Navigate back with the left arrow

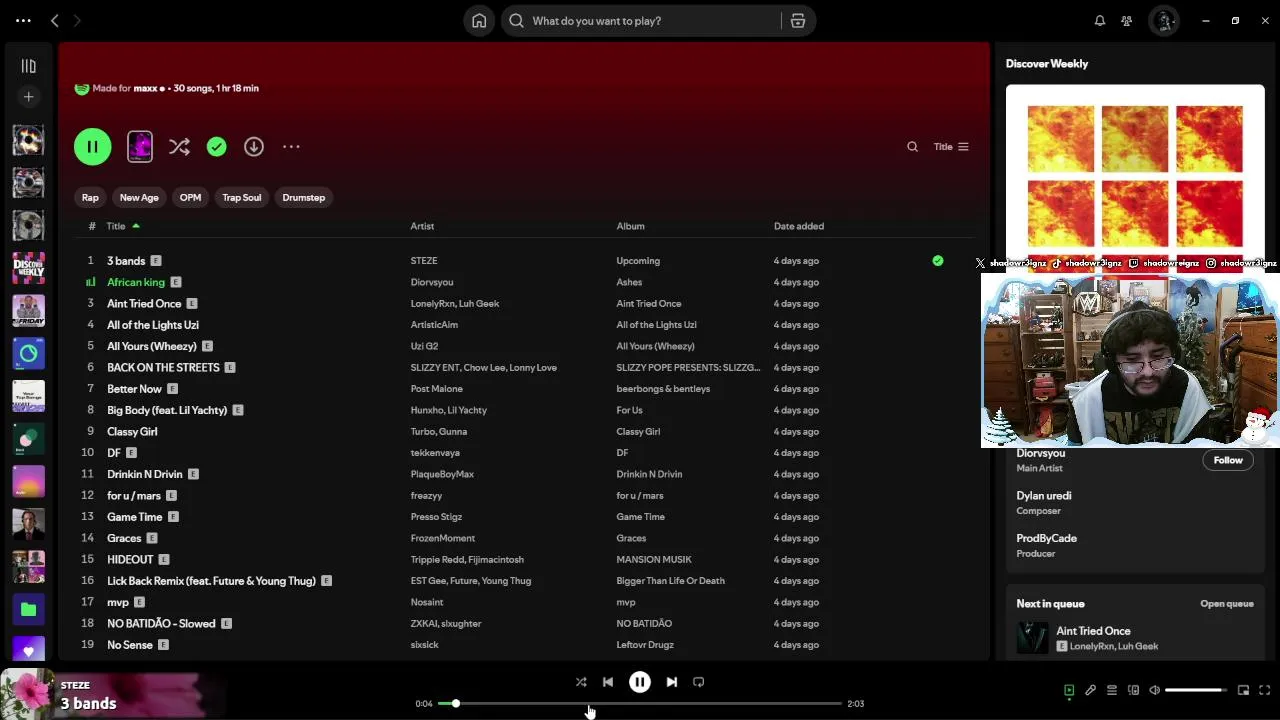55,21
